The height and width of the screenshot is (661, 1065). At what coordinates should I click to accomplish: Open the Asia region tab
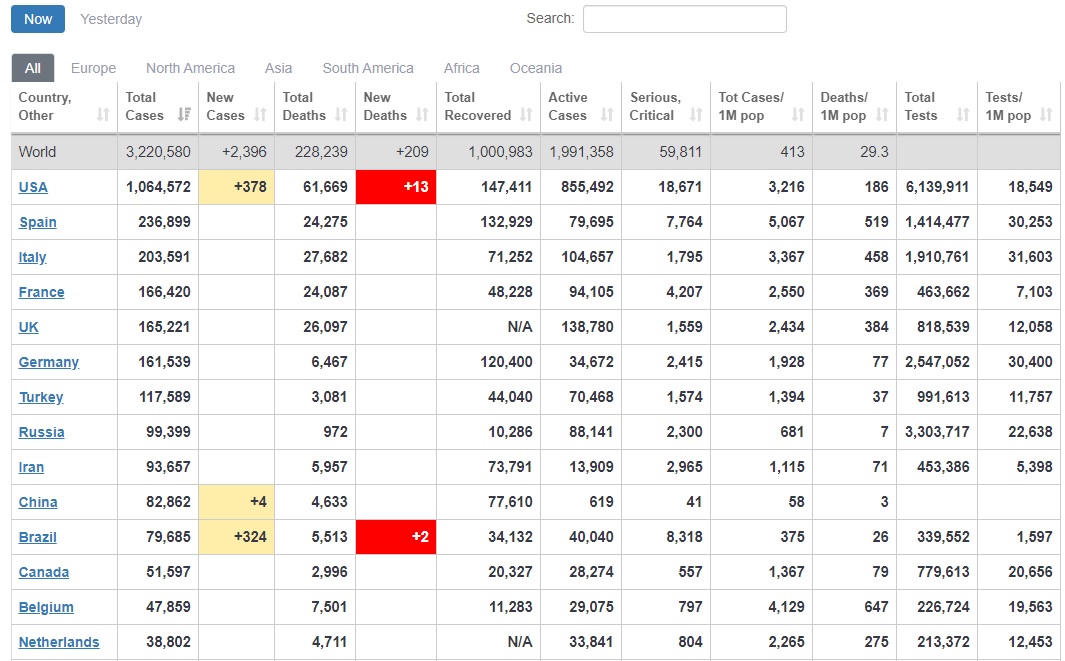(x=278, y=68)
